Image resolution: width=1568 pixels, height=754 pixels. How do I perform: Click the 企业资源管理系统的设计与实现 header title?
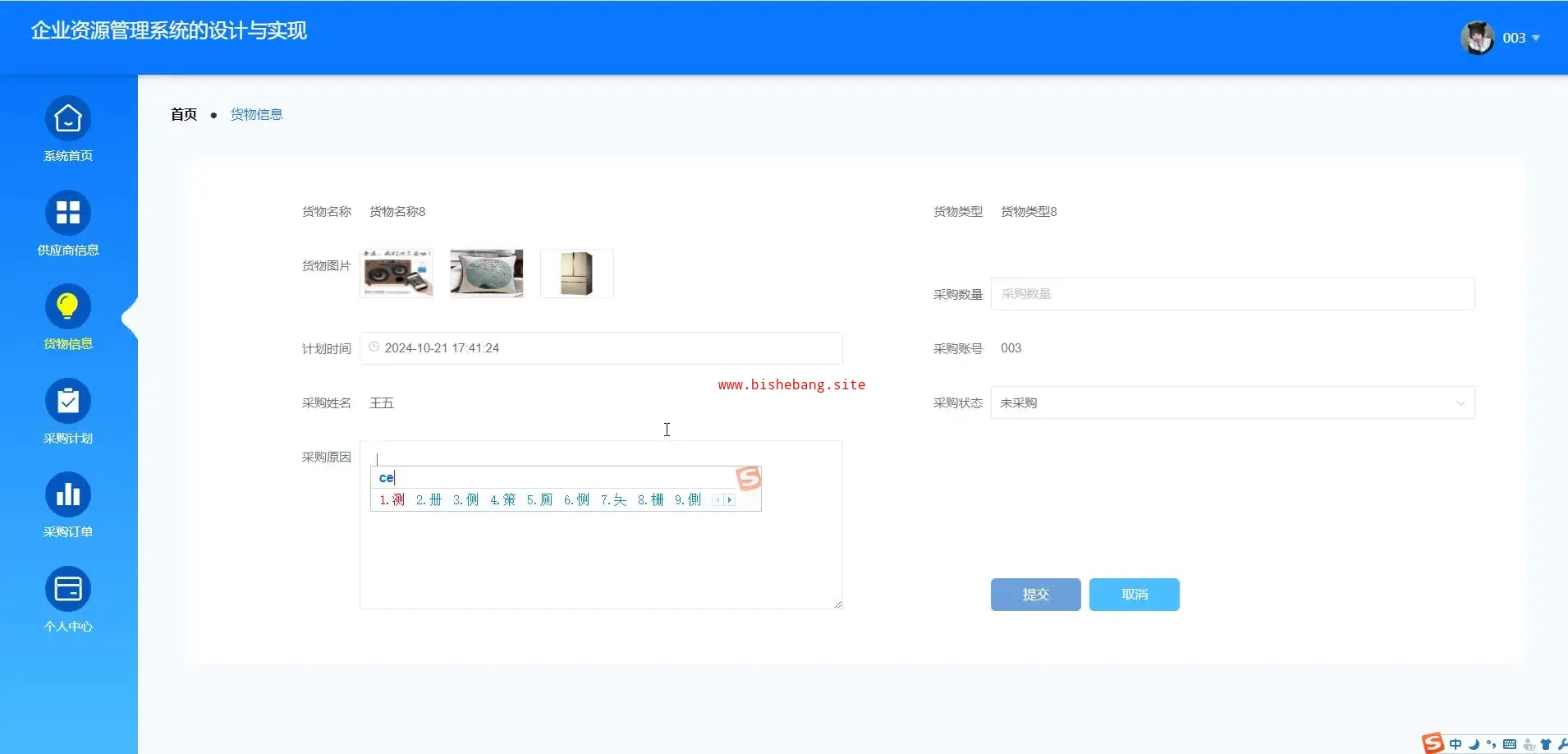169,30
